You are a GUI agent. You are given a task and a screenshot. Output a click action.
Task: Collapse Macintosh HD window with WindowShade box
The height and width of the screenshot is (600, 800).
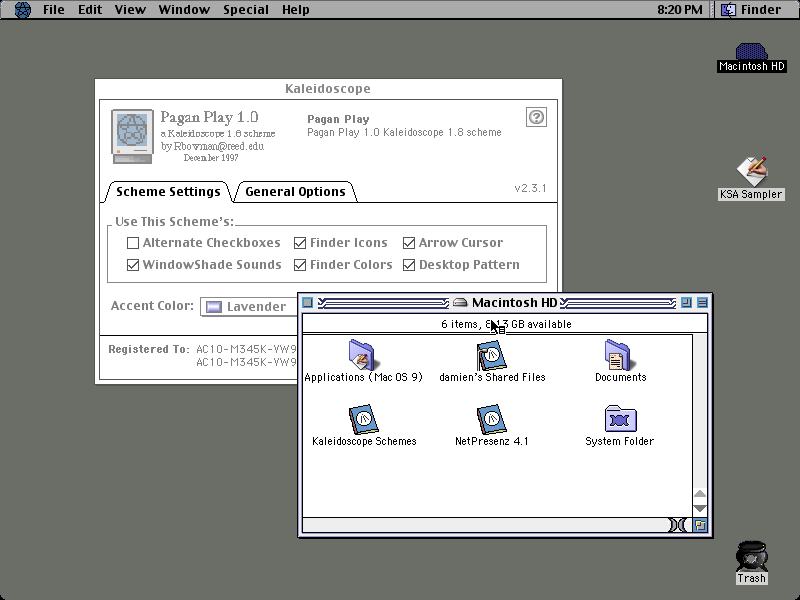click(x=702, y=303)
